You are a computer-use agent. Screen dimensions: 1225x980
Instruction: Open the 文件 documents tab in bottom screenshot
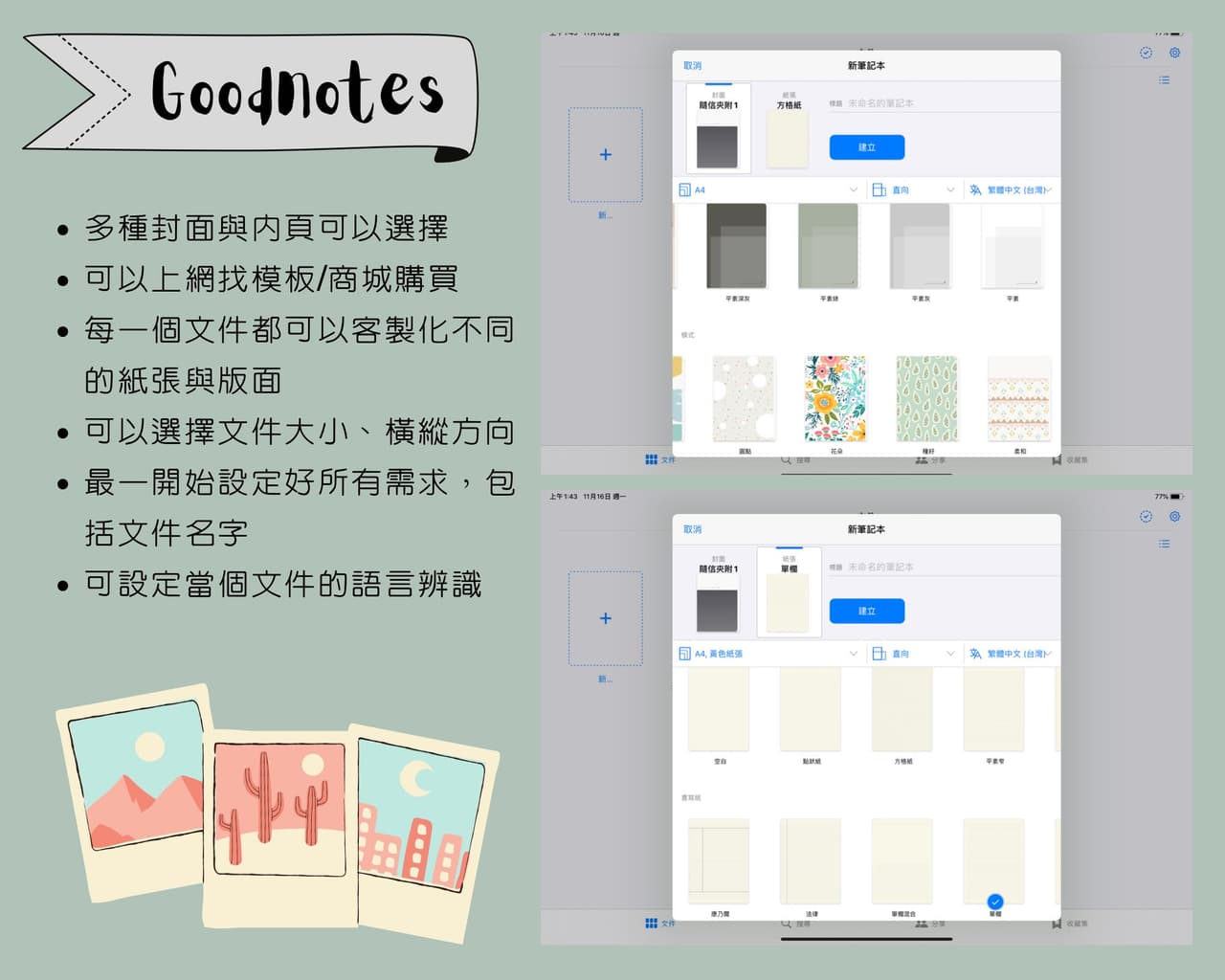point(660,924)
